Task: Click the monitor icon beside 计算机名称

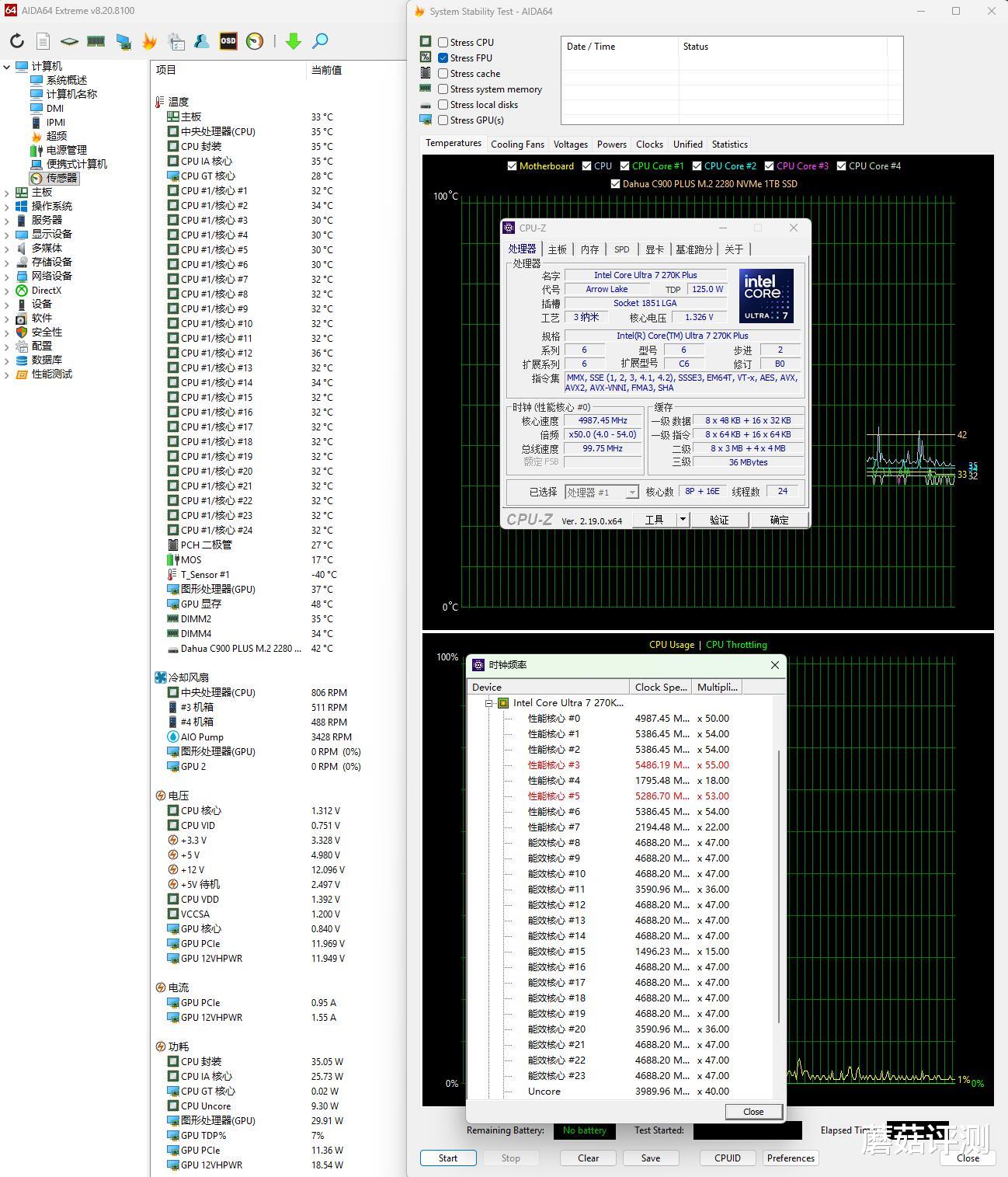Action: pos(36,94)
